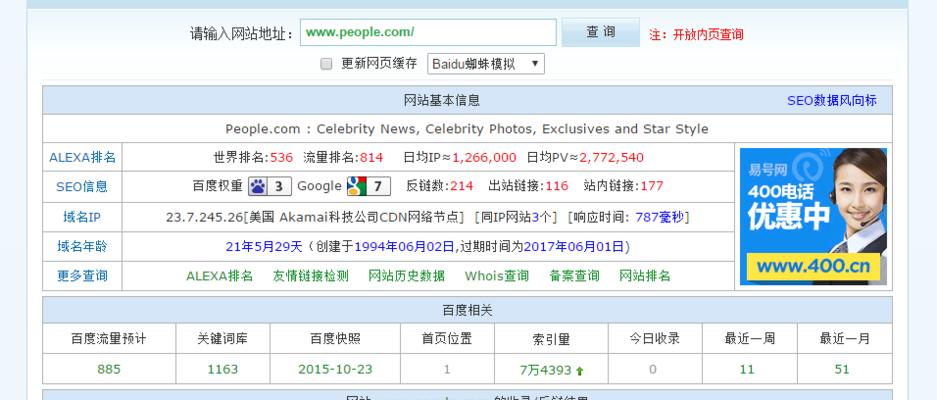Open the 备案查询 link
Image resolution: width=937 pixels, height=400 pixels.
(574, 276)
